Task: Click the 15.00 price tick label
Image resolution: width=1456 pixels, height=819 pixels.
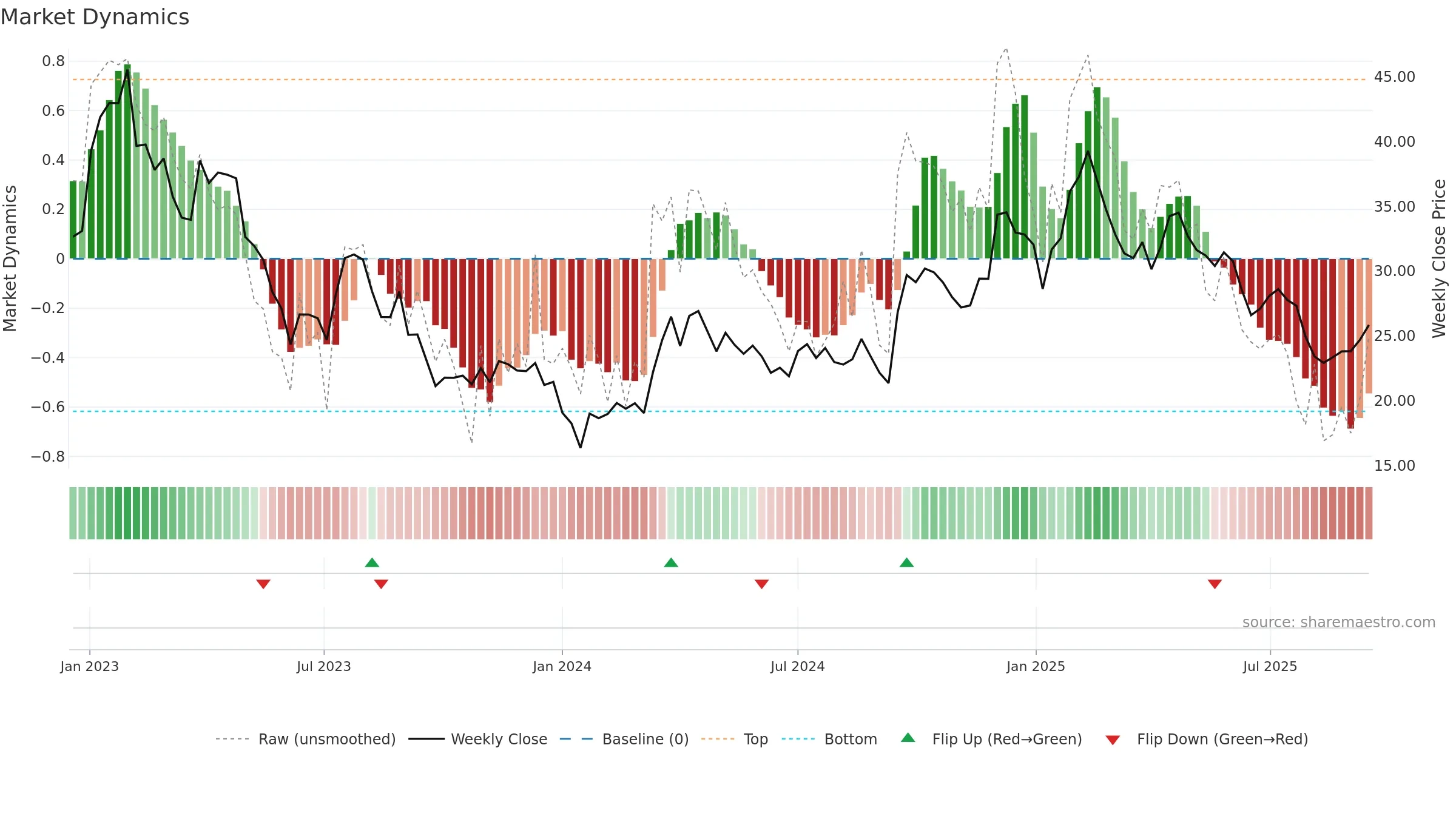Action: [x=1395, y=466]
